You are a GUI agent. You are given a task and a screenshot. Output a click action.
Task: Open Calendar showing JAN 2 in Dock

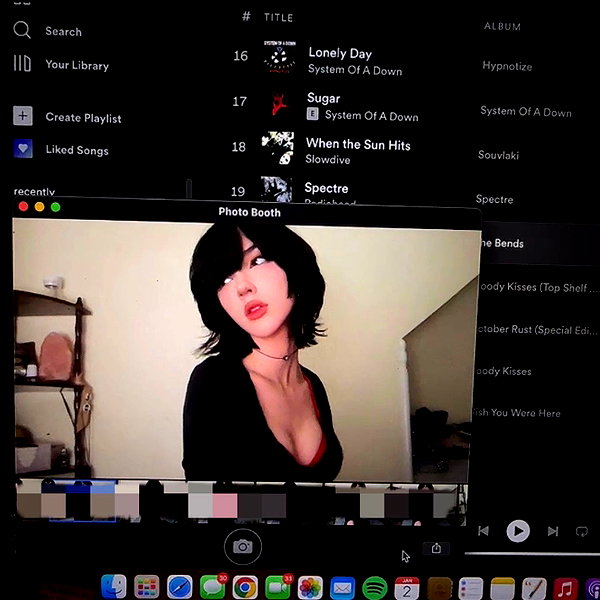(x=407, y=588)
